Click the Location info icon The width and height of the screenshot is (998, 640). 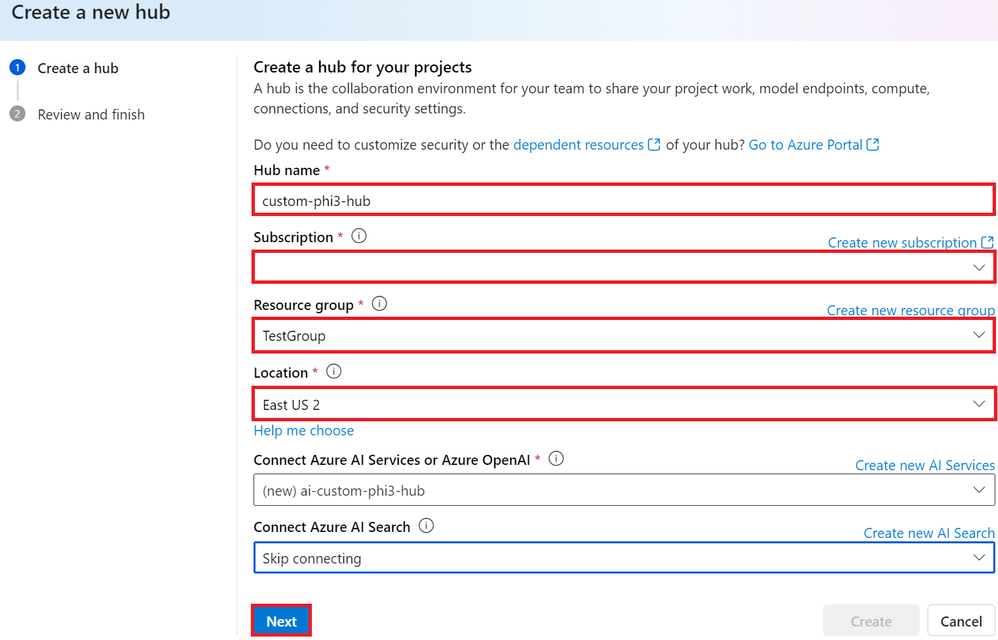pyautogui.click(x=334, y=372)
